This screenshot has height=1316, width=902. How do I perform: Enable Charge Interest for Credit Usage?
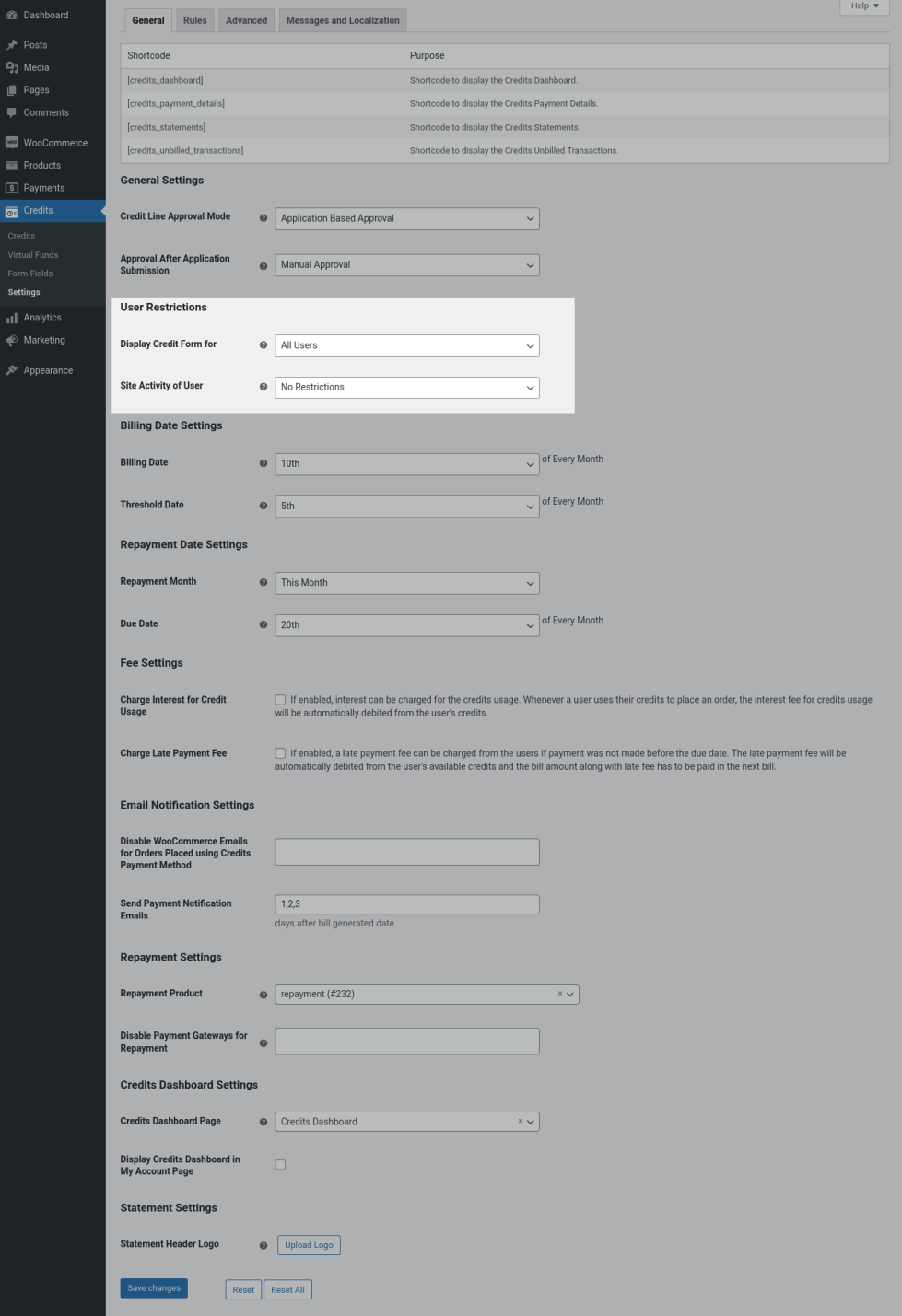[280, 700]
